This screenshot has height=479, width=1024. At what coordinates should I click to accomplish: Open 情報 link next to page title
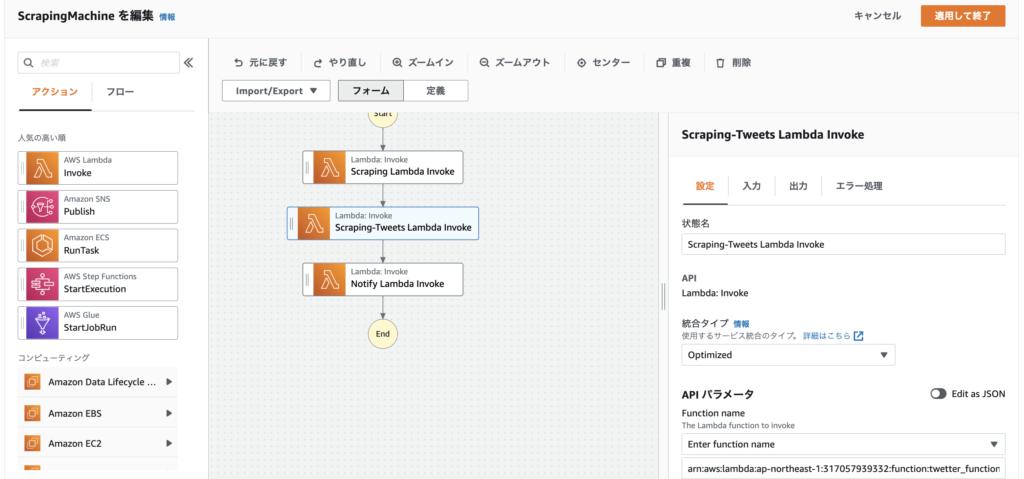coord(167,17)
